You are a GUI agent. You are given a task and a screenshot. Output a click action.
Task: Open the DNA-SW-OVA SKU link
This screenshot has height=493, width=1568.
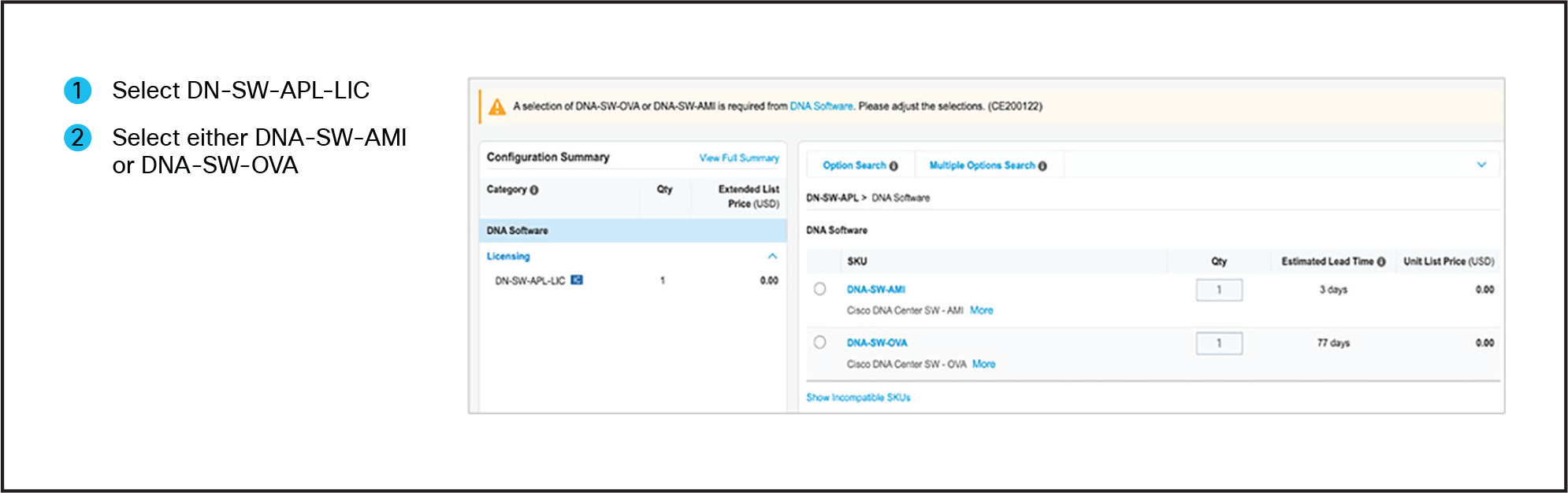[x=876, y=343]
